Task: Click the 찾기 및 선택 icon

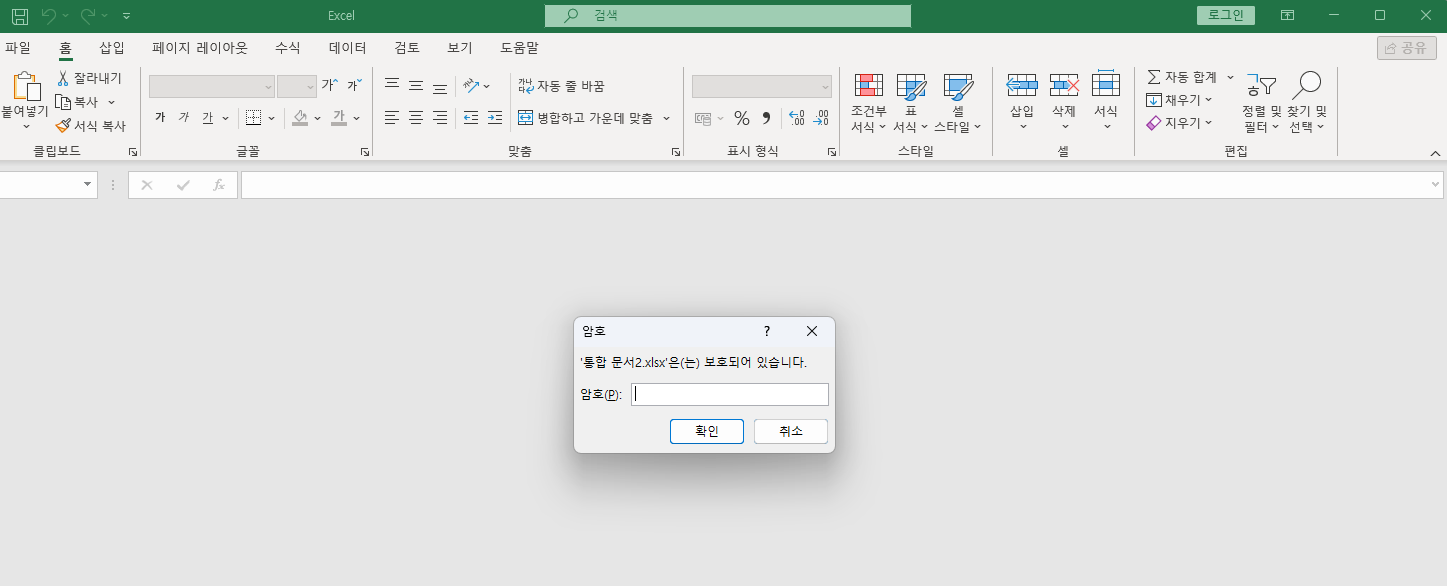Action: [x=1306, y=85]
